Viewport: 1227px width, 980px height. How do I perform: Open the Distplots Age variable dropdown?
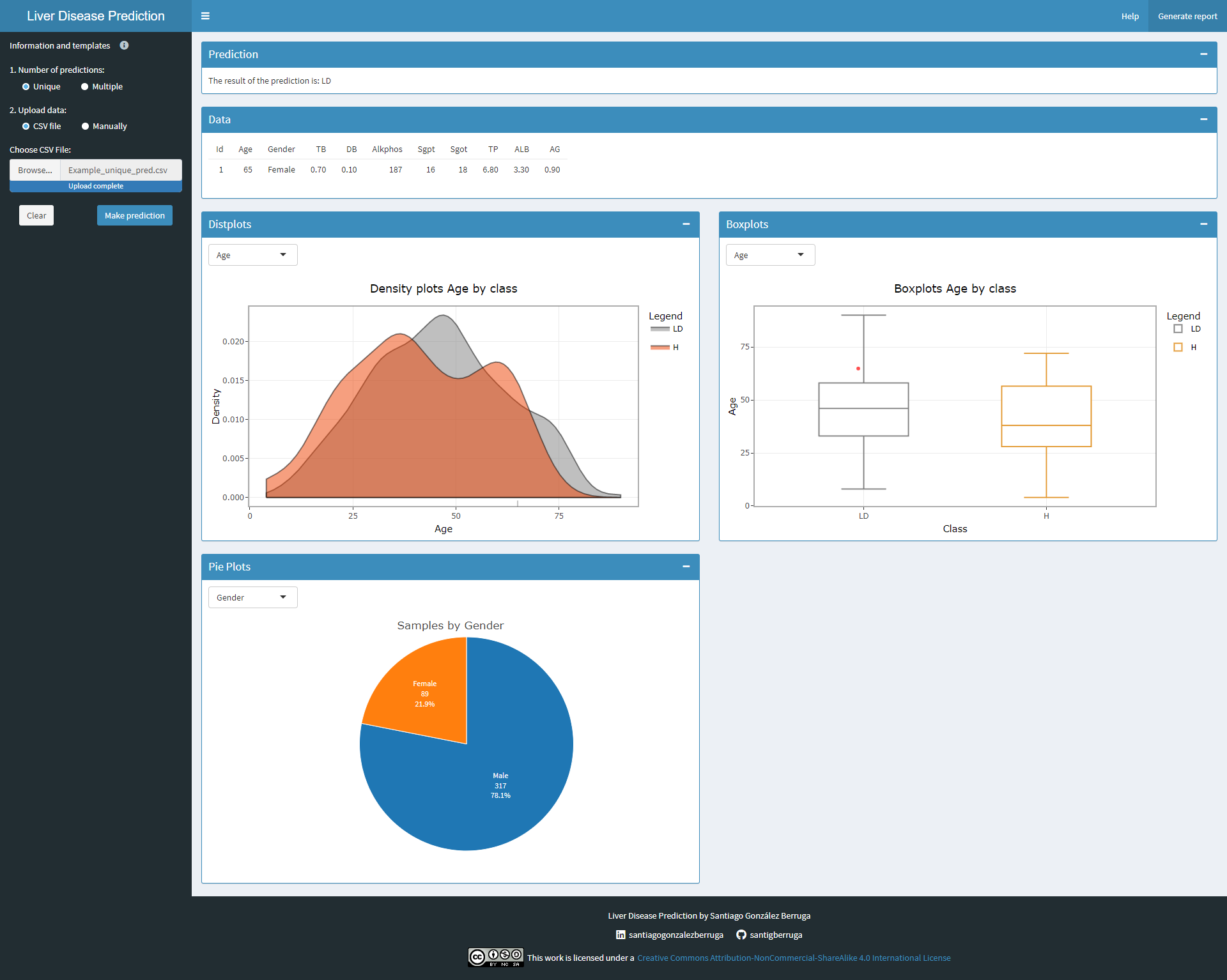pos(252,255)
